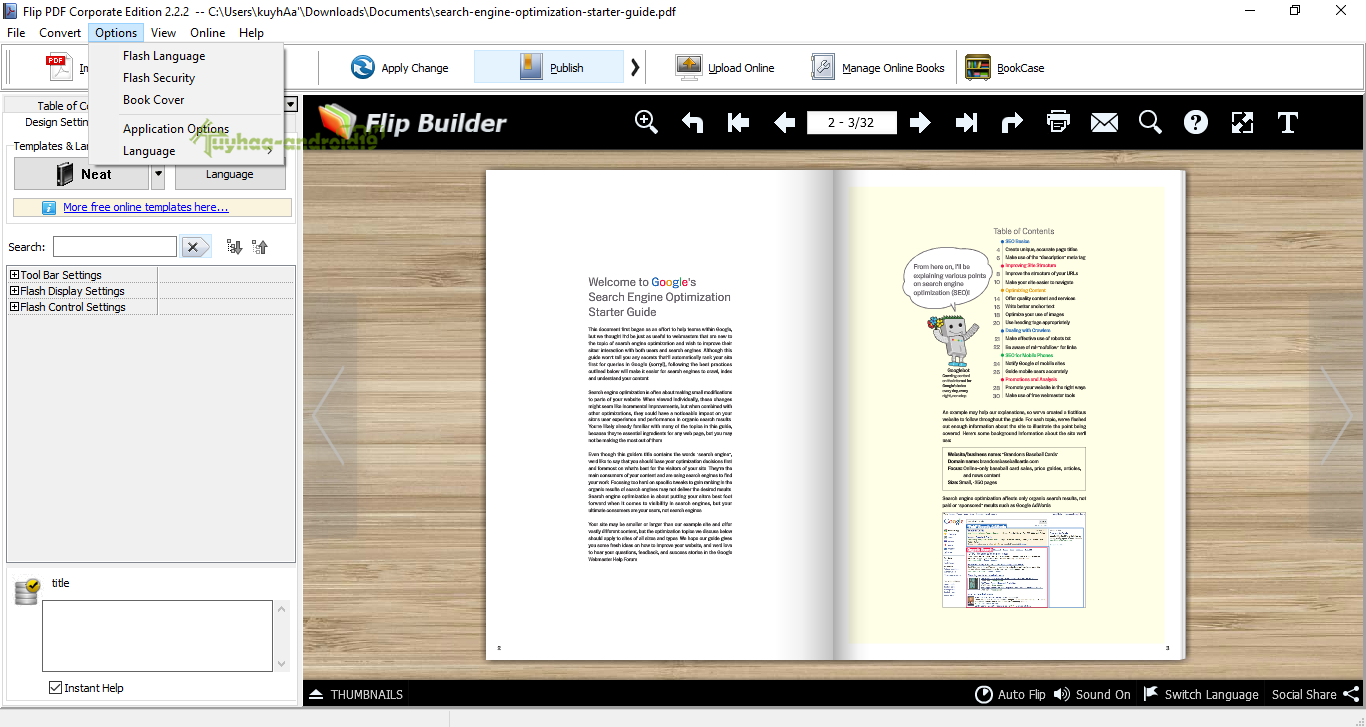Screen dimensions: 1366x727
Task: Click the share forward arrow icon
Action: (1012, 122)
